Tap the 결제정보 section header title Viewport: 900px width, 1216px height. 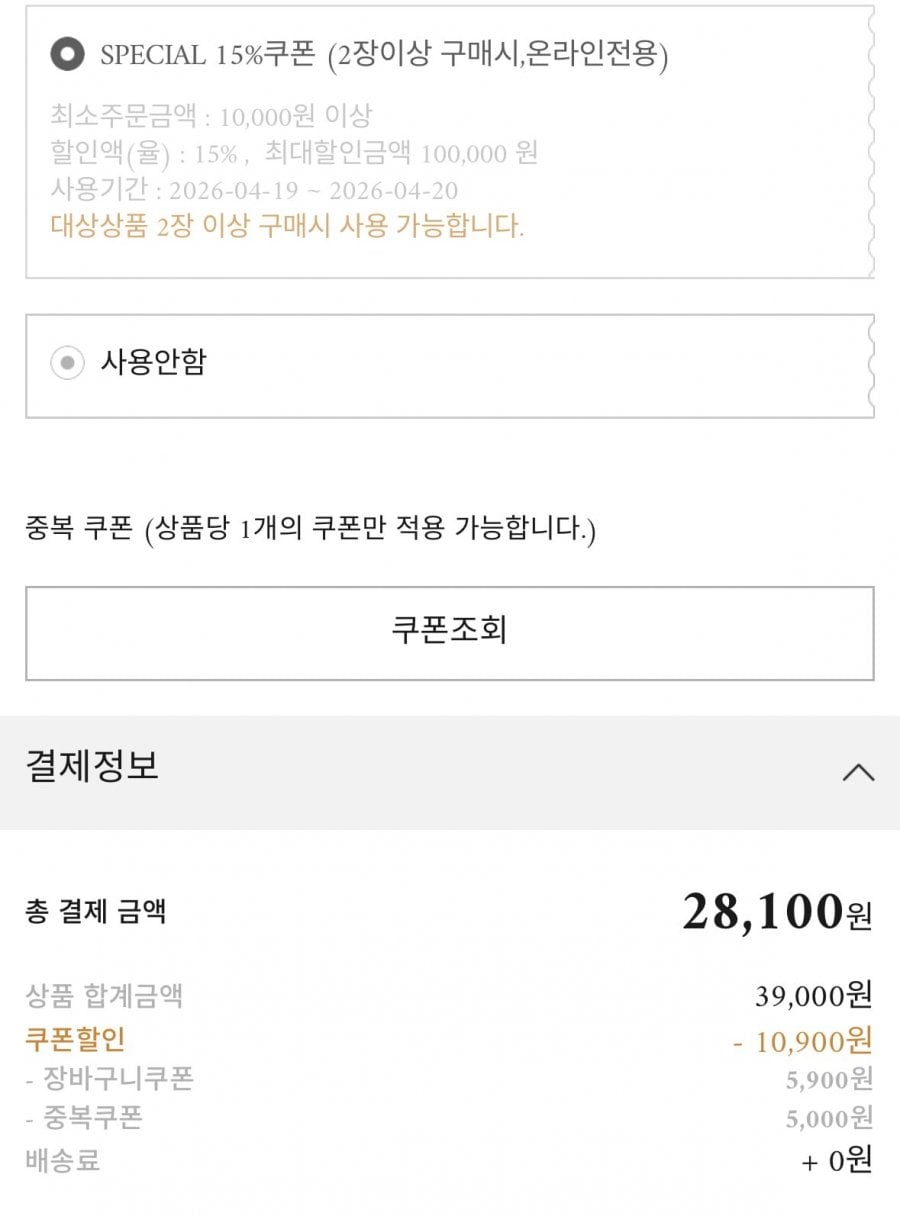pos(92,766)
